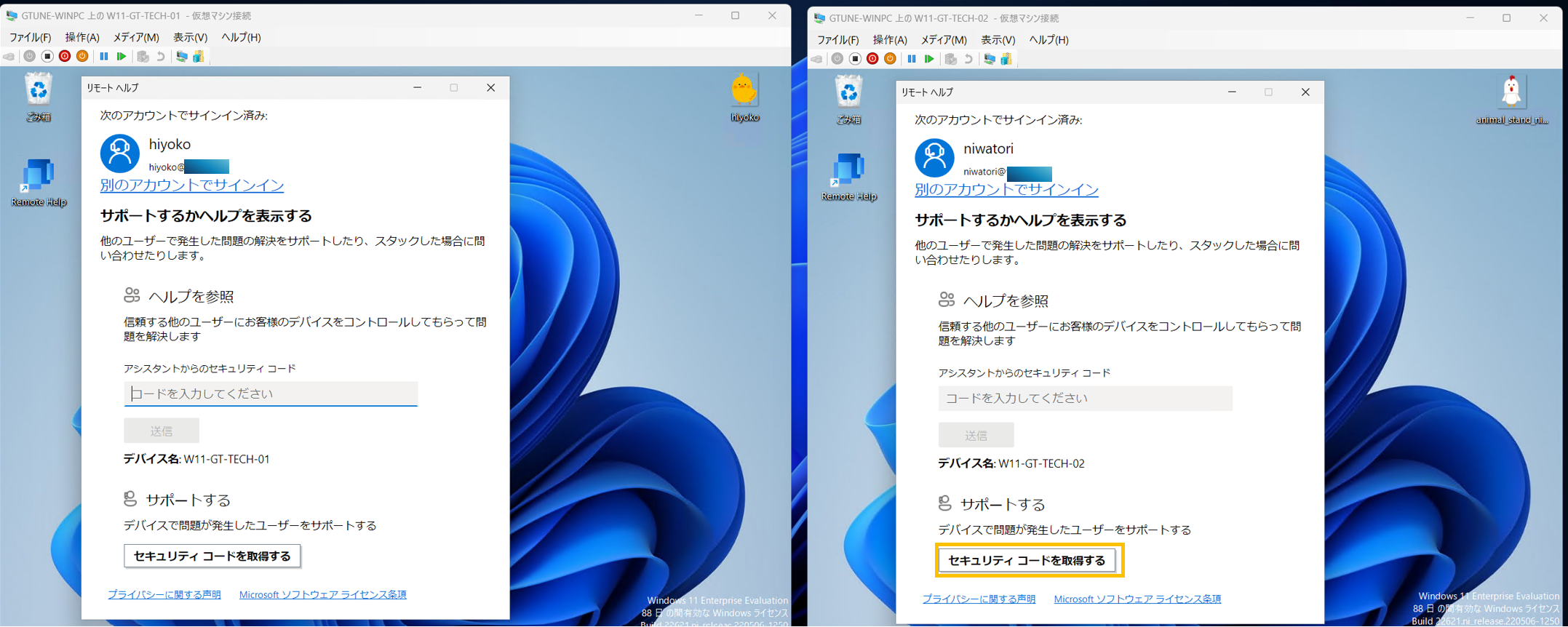1568x627 pixels.
Task: Turn off TECH-02 VM with black stop icon
Action: (x=855, y=59)
